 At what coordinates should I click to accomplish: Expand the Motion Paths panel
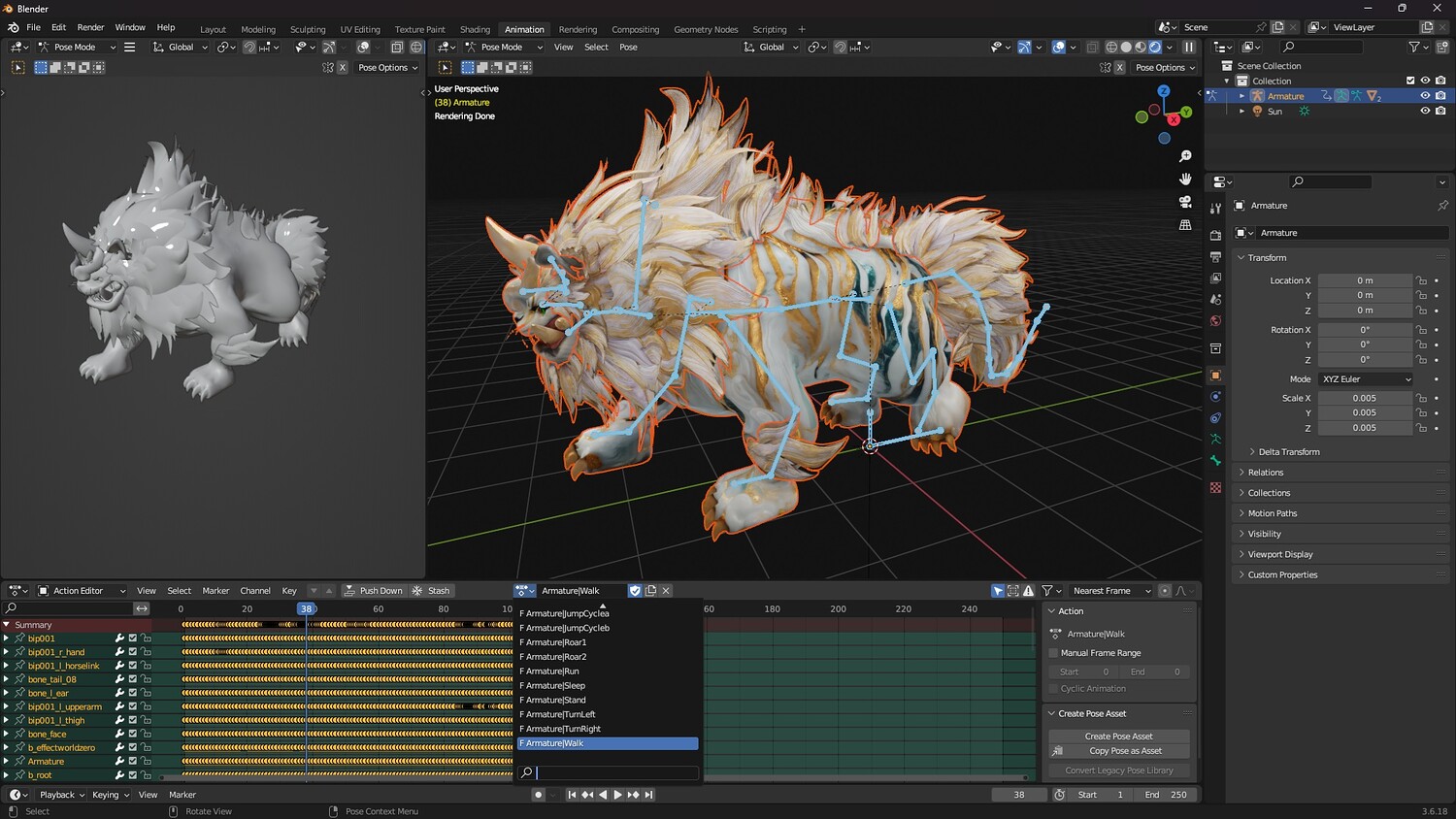click(1272, 513)
